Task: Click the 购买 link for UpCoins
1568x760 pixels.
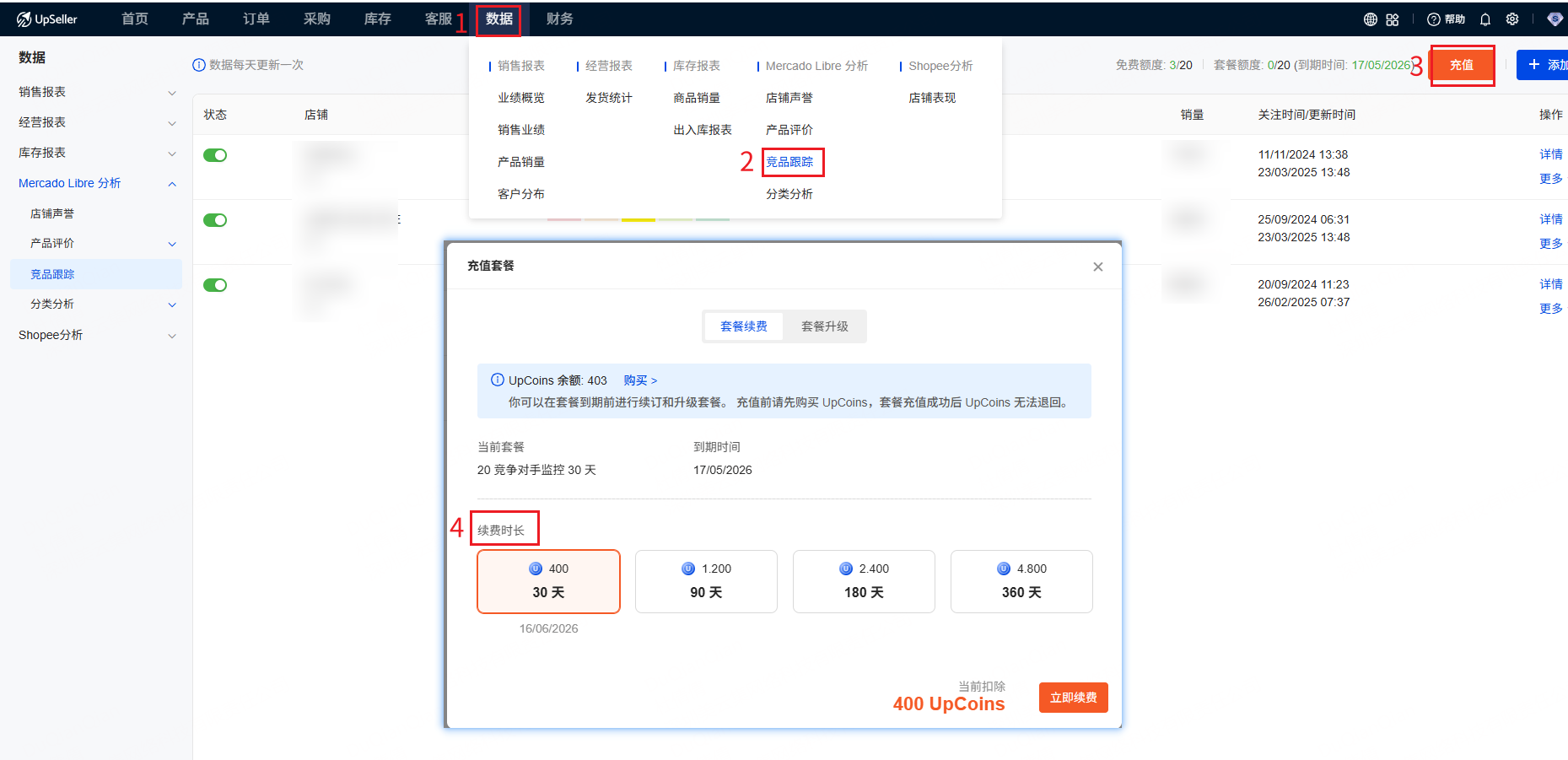Action: click(x=639, y=380)
